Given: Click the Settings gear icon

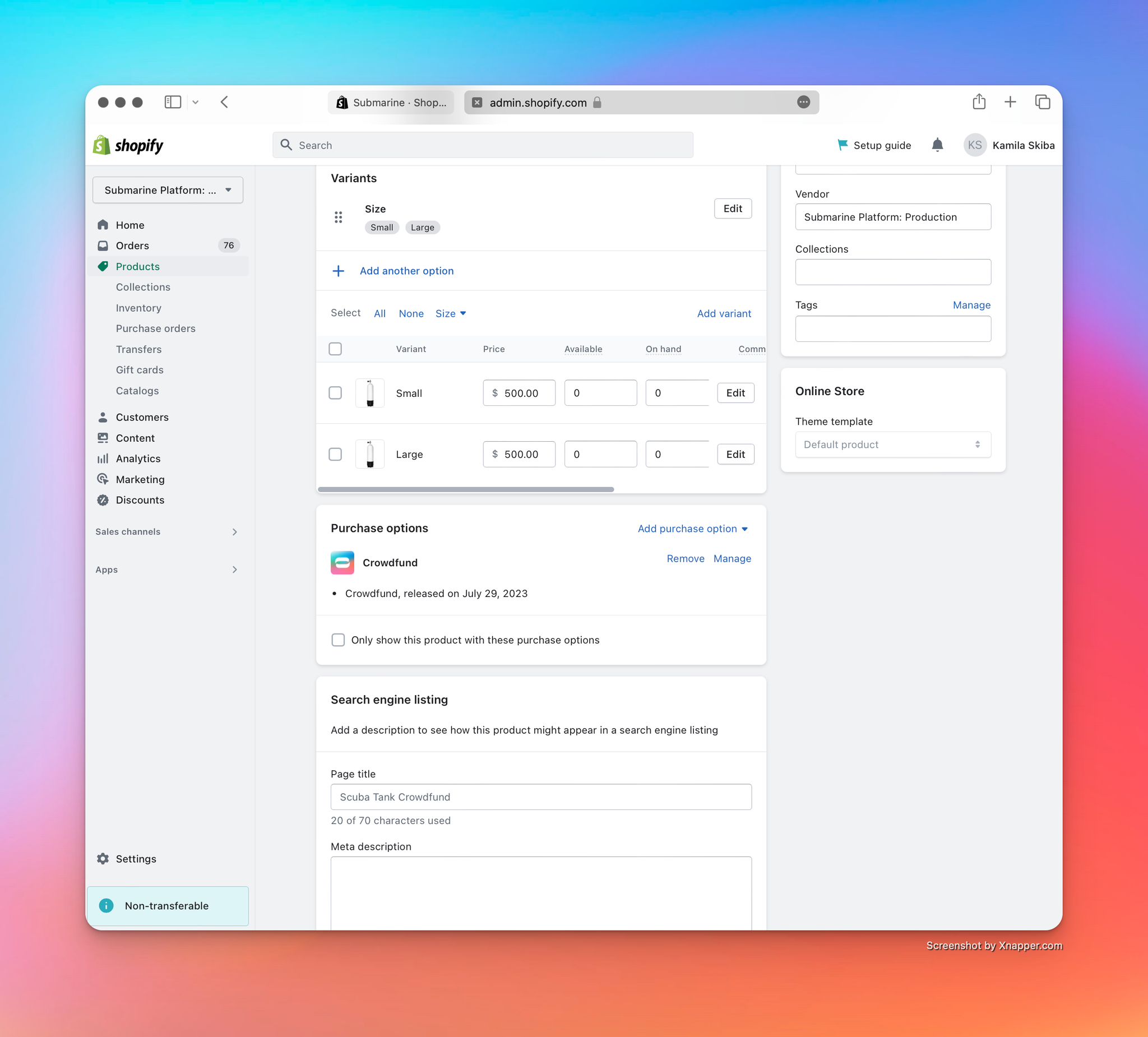Looking at the screenshot, I should tap(105, 858).
